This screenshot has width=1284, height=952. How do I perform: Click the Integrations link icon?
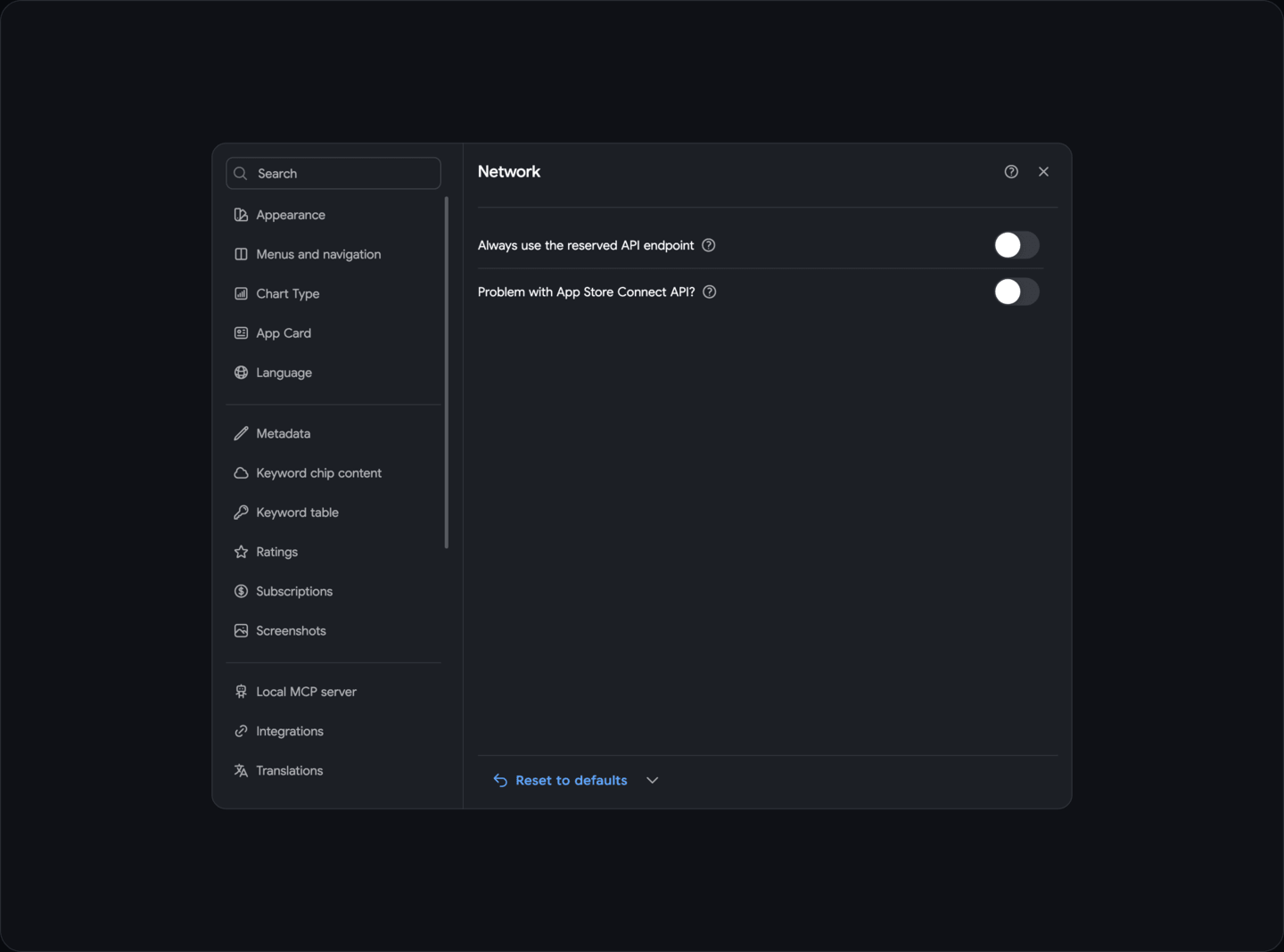(241, 731)
